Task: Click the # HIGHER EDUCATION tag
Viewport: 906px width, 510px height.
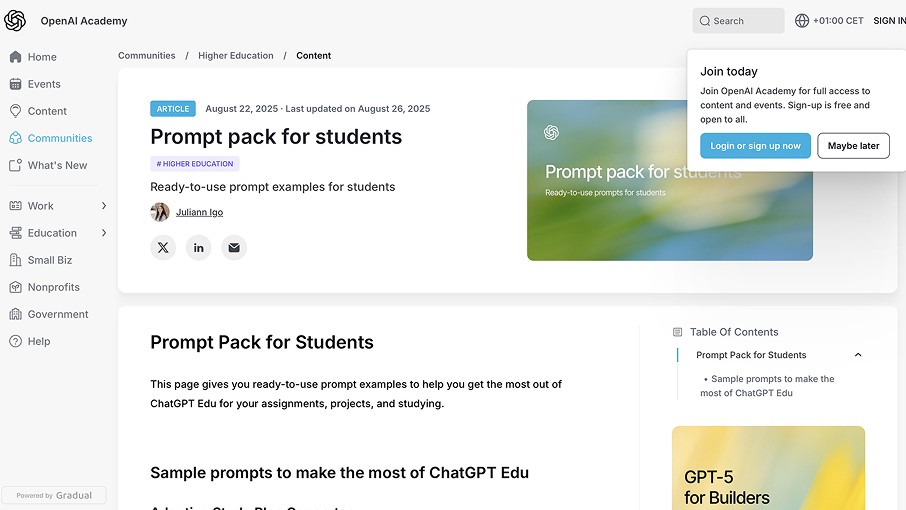Action: point(195,163)
